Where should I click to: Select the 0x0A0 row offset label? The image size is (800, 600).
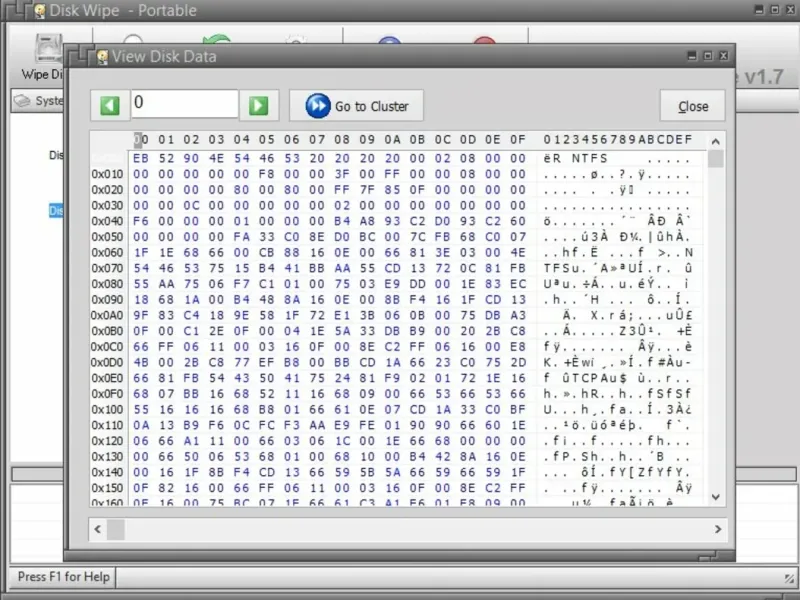coord(107,316)
